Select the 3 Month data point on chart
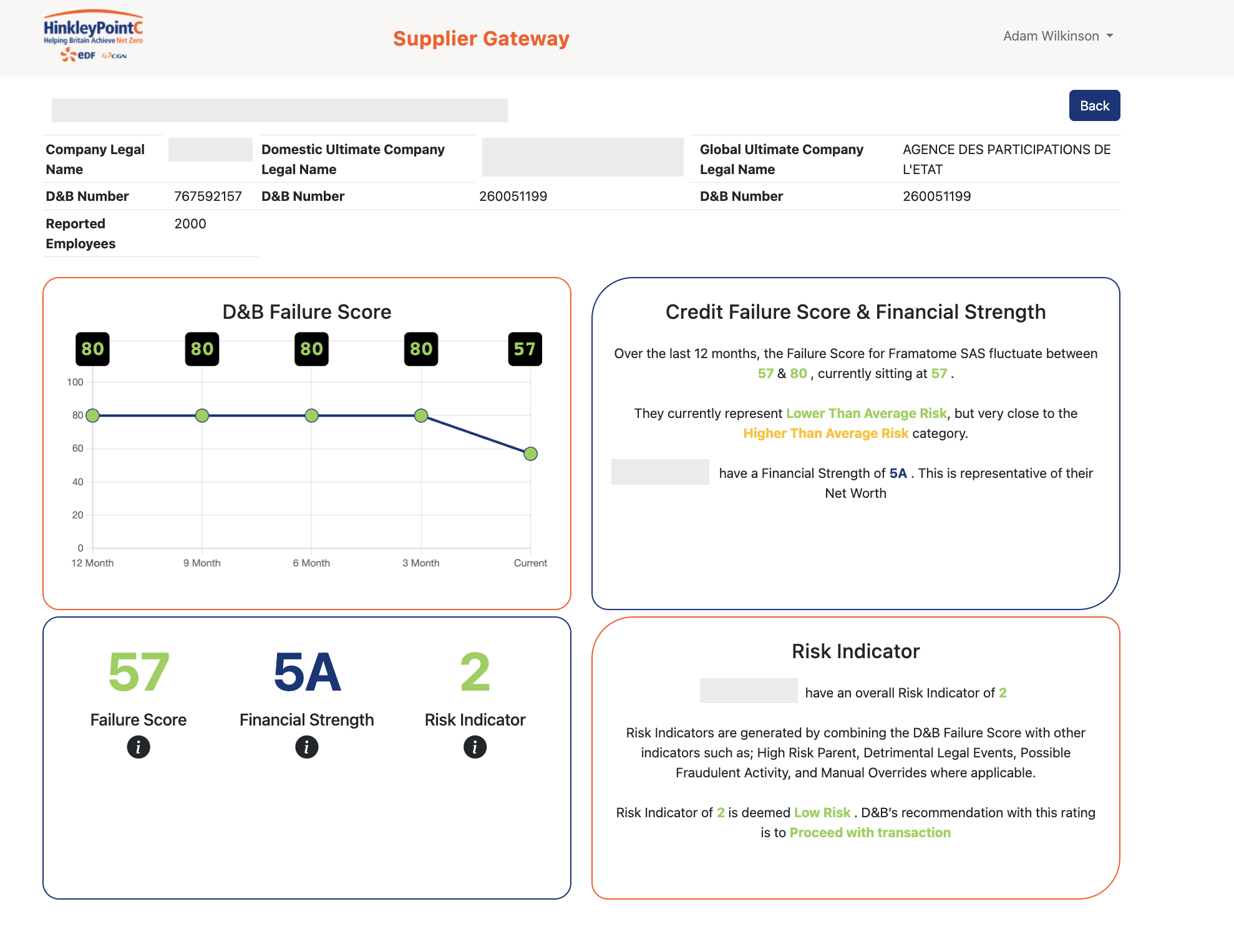1234x952 pixels. pyautogui.click(x=421, y=415)
